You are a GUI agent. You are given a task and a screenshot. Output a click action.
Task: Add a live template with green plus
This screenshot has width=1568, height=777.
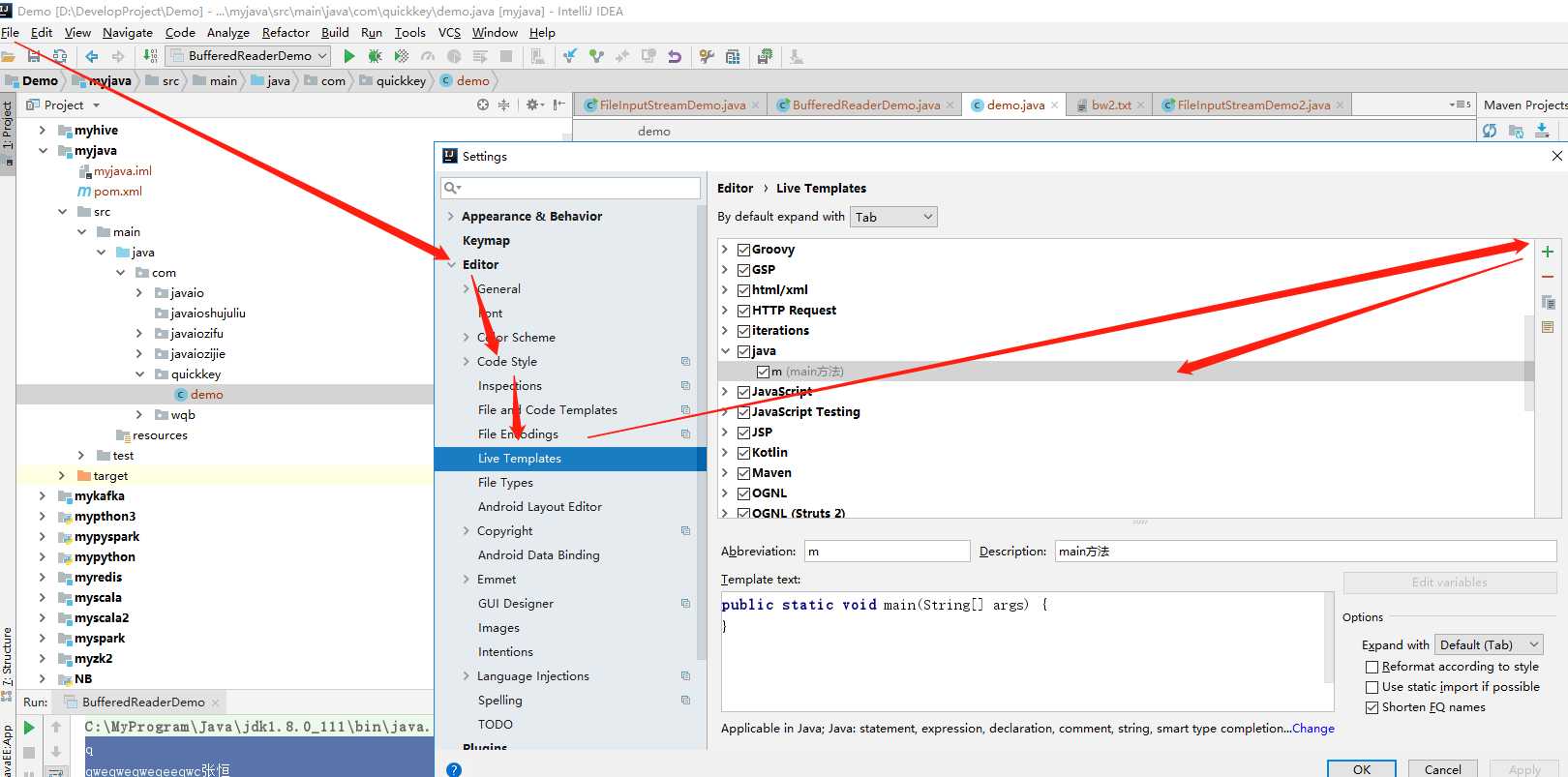[x=1548, y=252]
